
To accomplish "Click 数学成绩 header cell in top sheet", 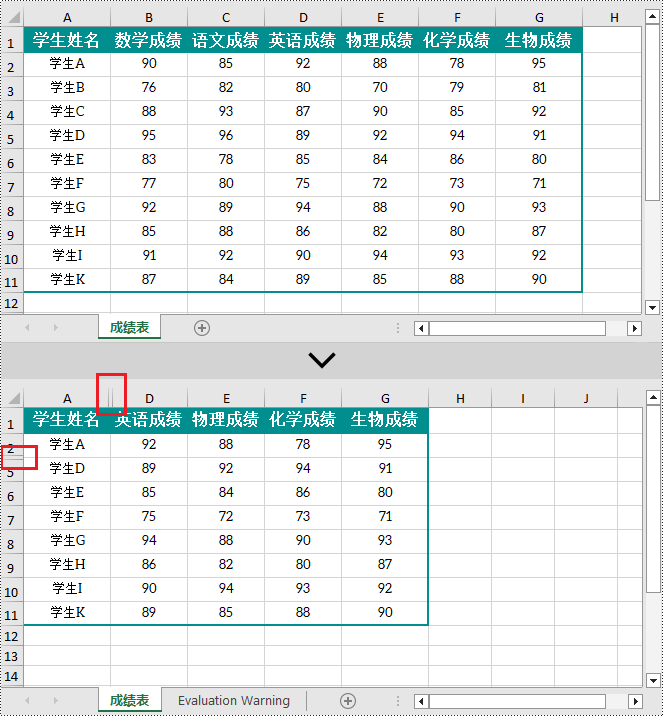I will tap(148, 40).
